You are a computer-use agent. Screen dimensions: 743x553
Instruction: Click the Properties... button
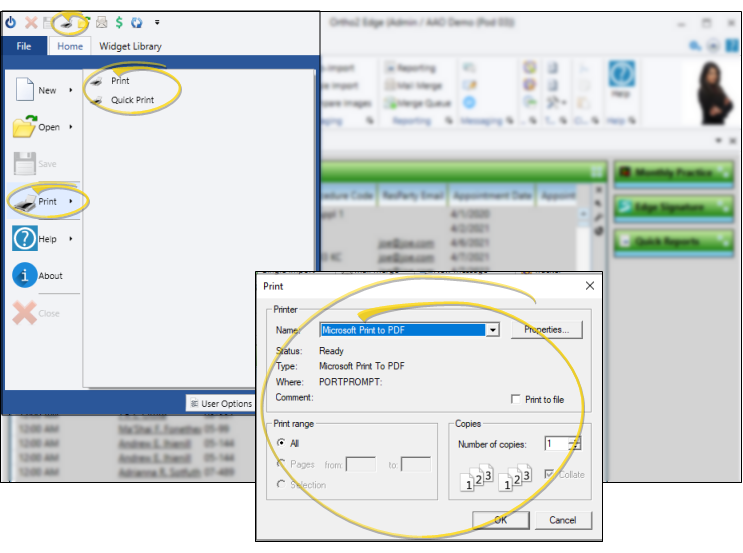[x=546, y=329]
